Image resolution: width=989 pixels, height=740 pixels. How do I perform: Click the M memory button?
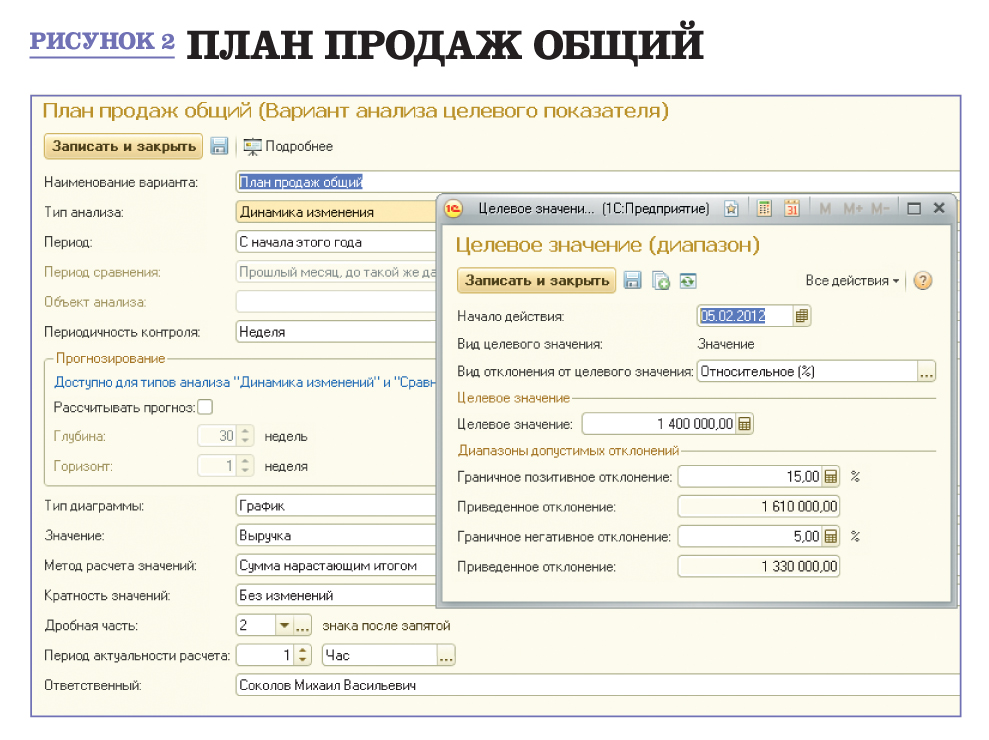(824, 208)
